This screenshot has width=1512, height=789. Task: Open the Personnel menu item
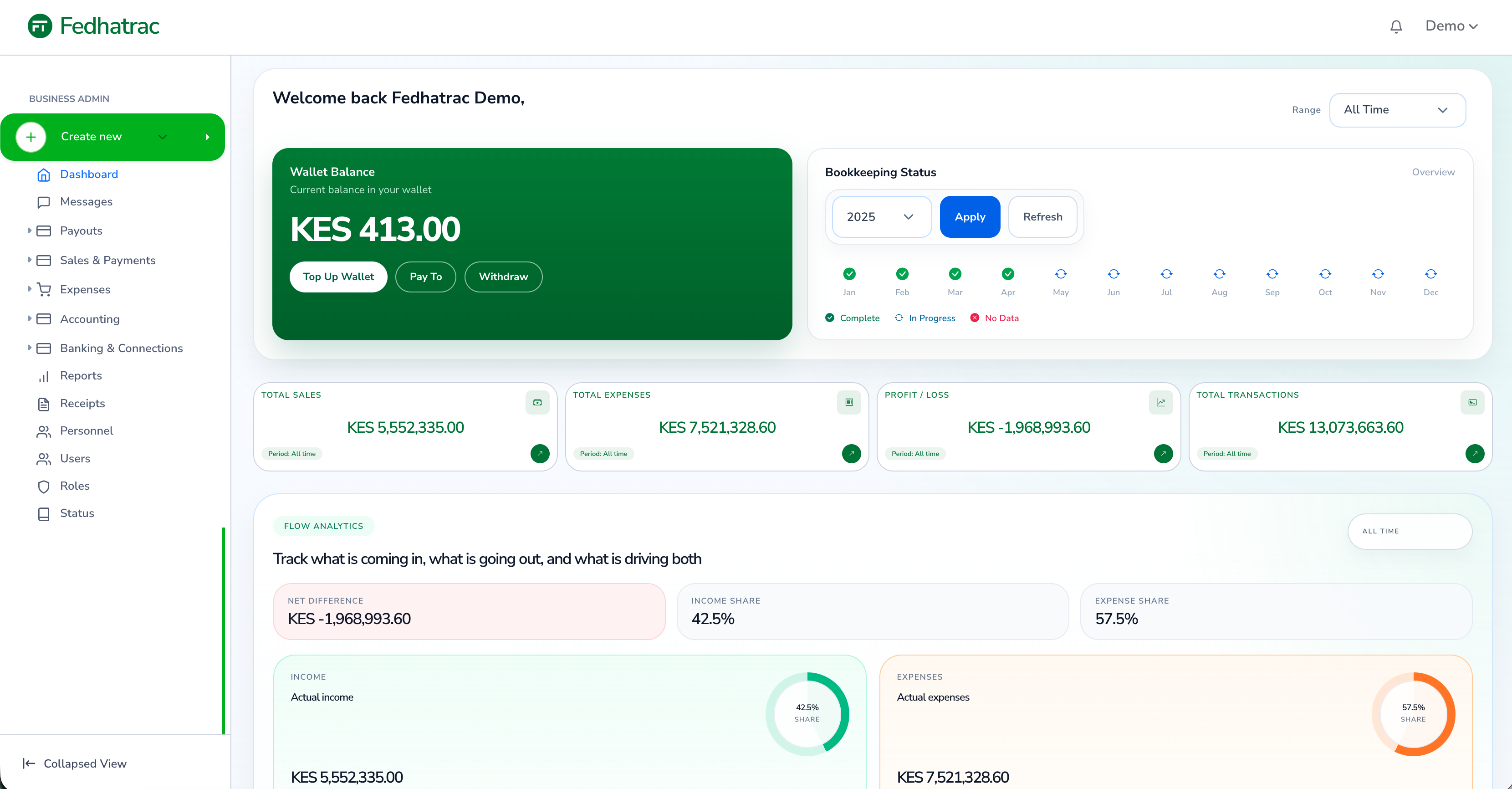pos(86,431)
